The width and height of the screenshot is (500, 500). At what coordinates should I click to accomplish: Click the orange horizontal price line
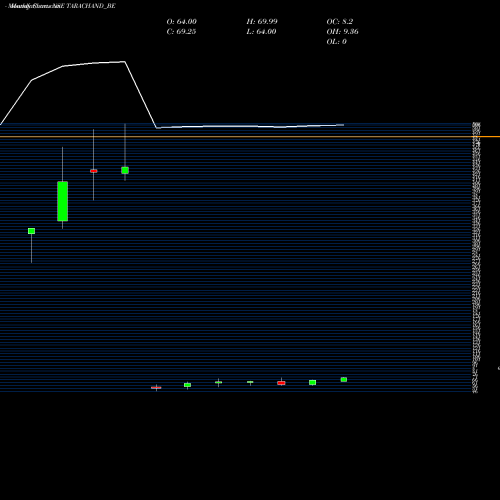[x=250, y=137]
